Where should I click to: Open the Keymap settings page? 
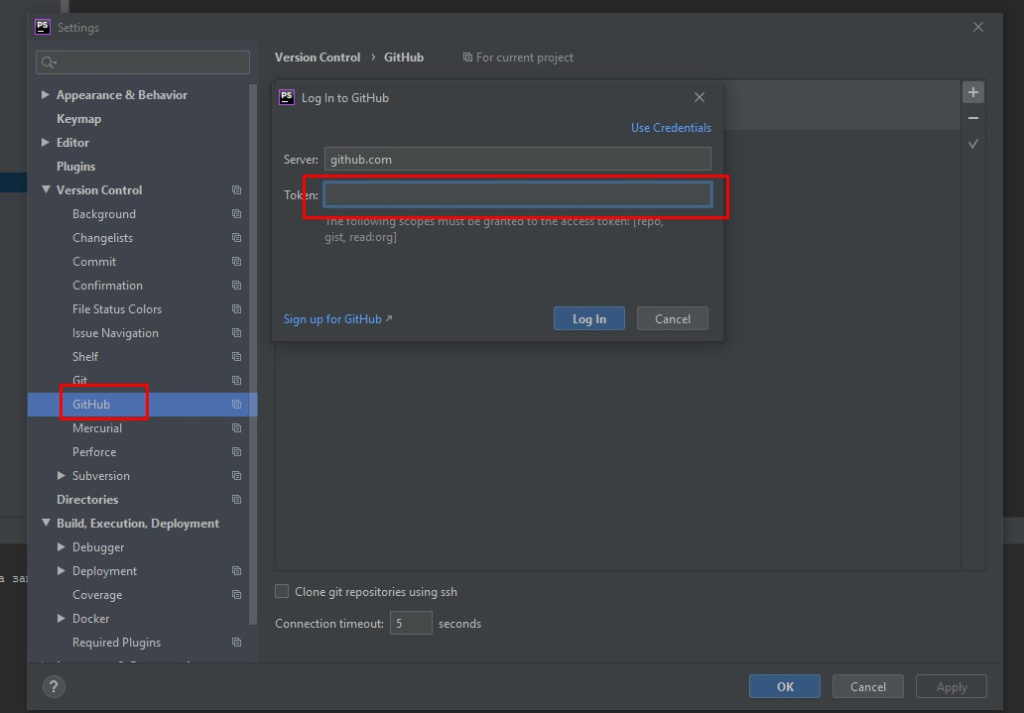coord(78,119)
